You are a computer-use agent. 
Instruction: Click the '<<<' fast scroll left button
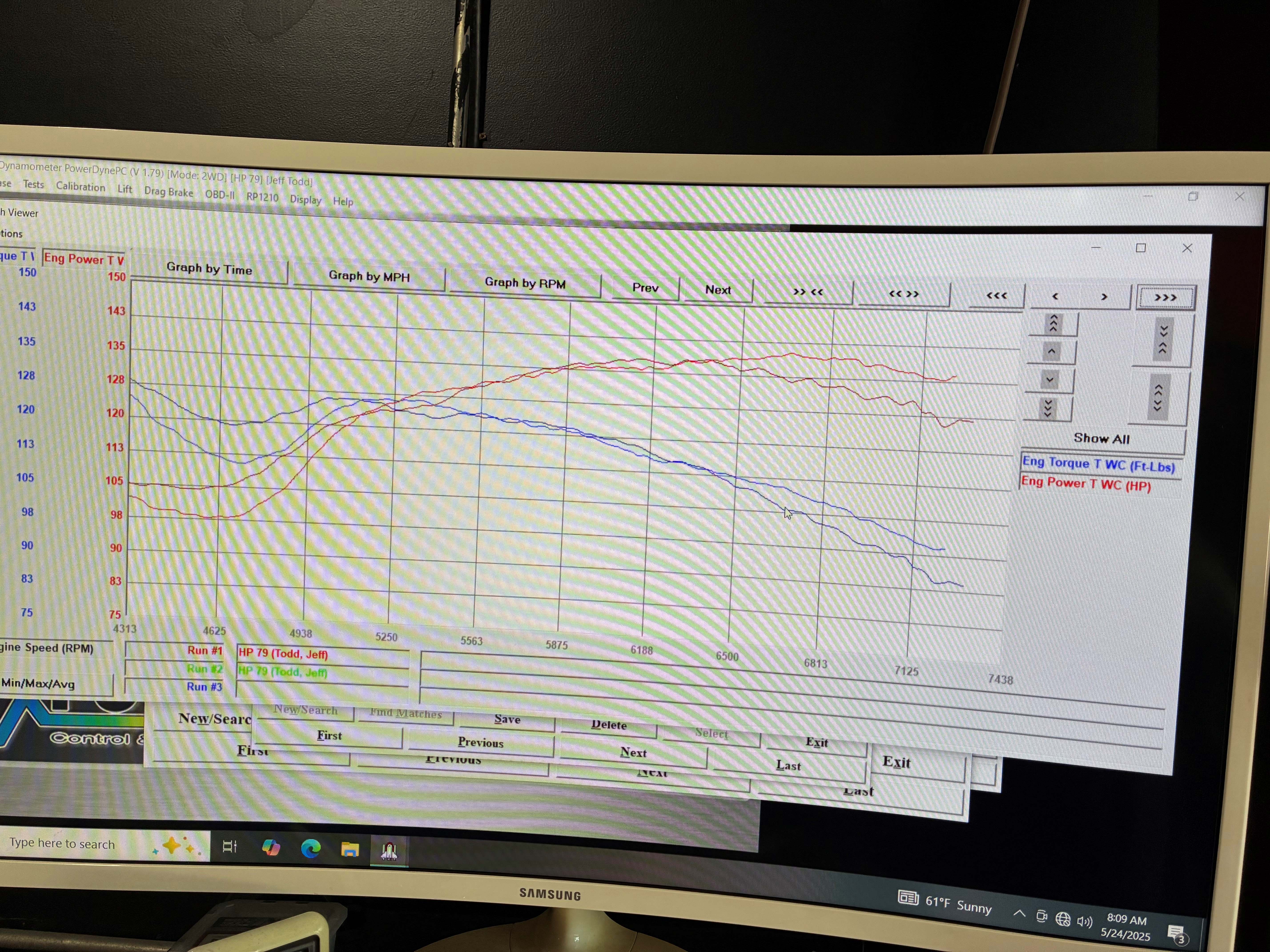[x=996, y=296]
